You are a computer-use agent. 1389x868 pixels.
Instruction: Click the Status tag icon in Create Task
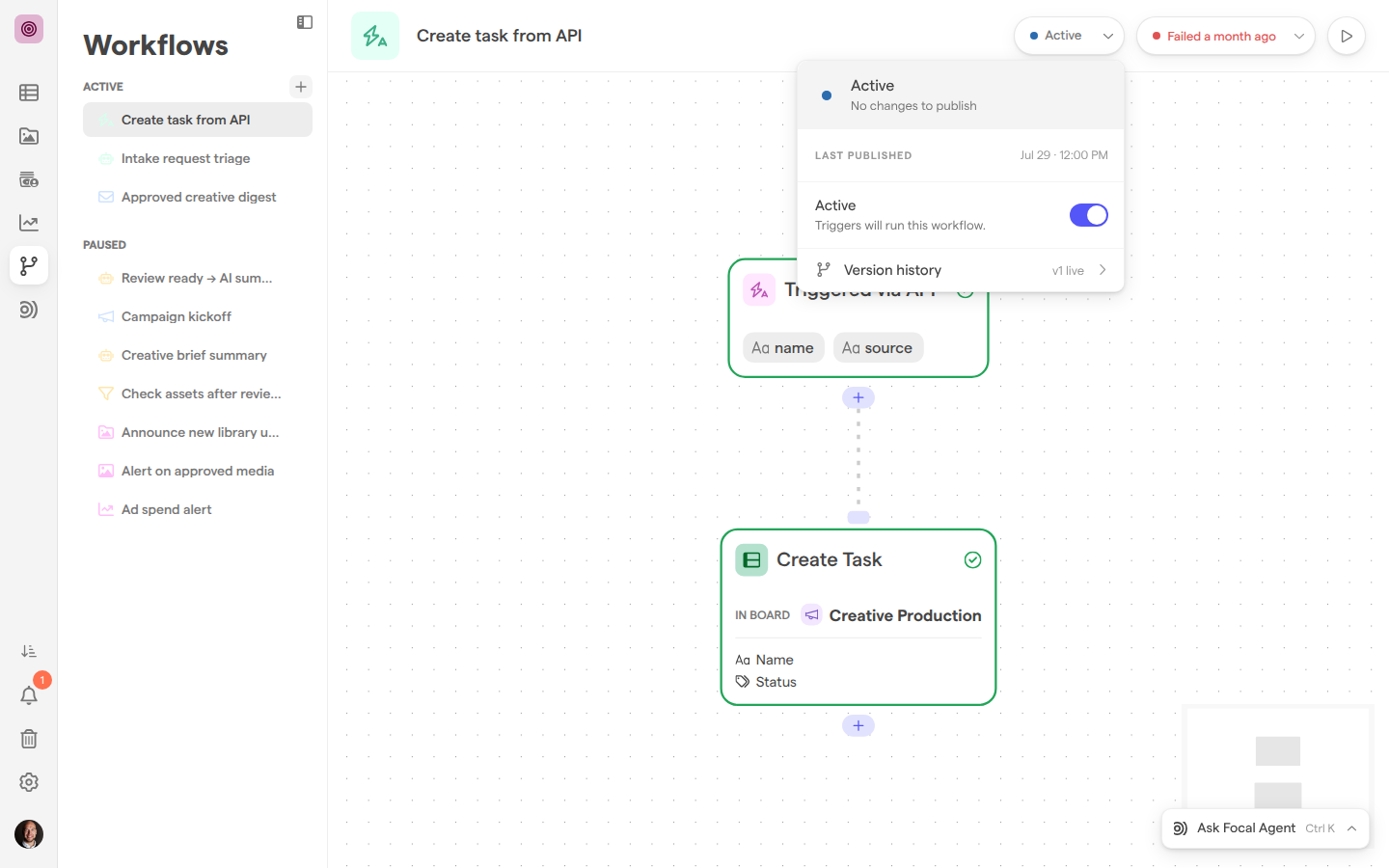tap(743, 682)
